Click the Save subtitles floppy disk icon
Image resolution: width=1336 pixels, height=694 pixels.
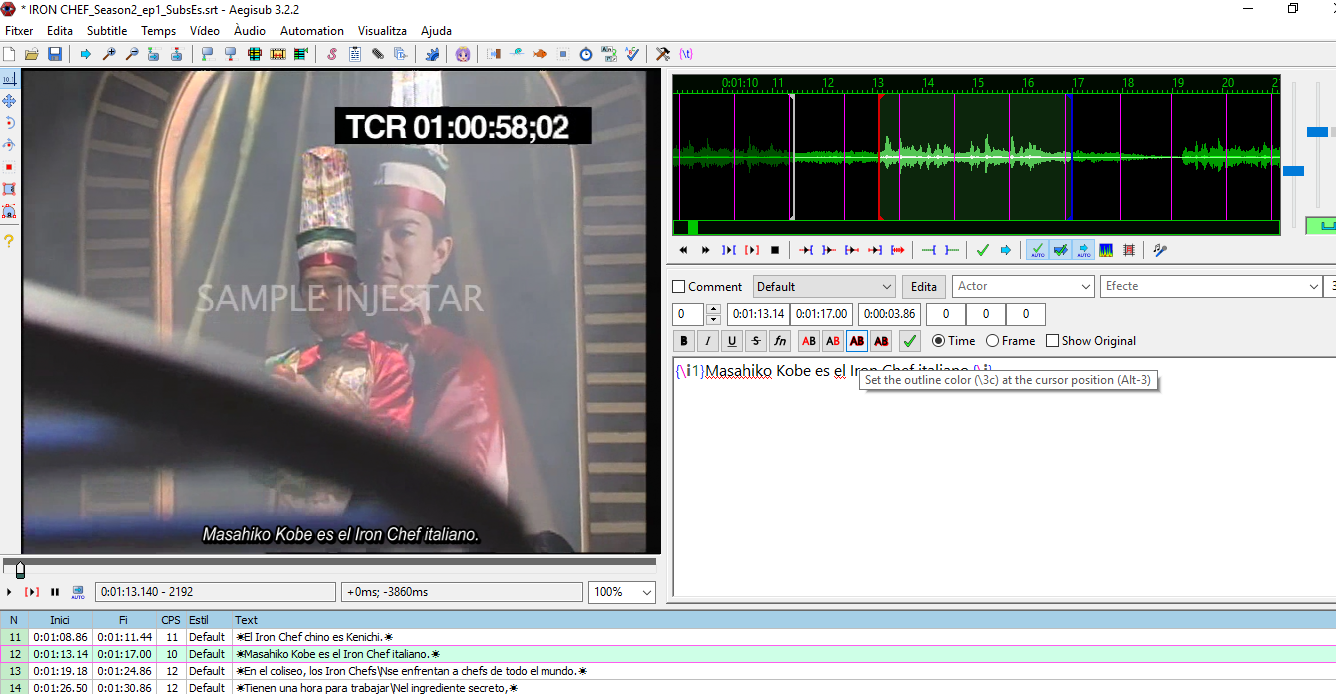tap(55, 54)
